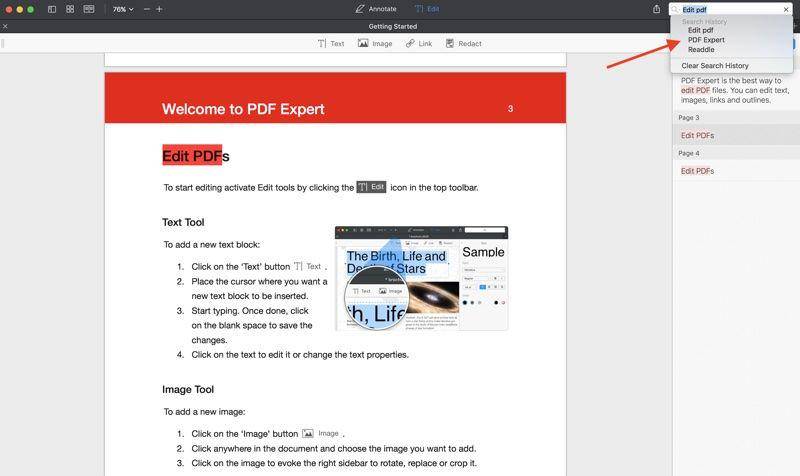Click Clear Search History
Viewport: 800px width, 476px height.
click(x=715, y=66)
